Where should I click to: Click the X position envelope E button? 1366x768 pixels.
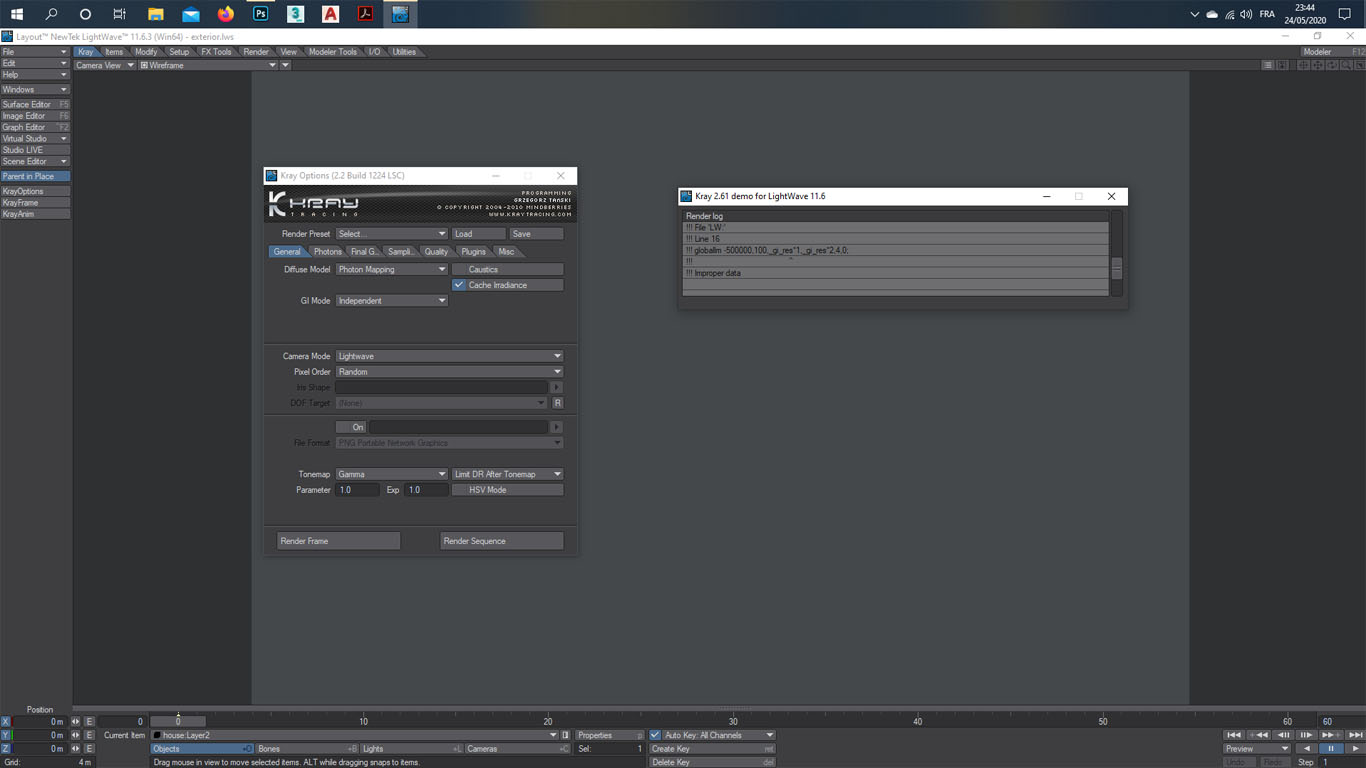pyautogui.click(x=89, y=721)
